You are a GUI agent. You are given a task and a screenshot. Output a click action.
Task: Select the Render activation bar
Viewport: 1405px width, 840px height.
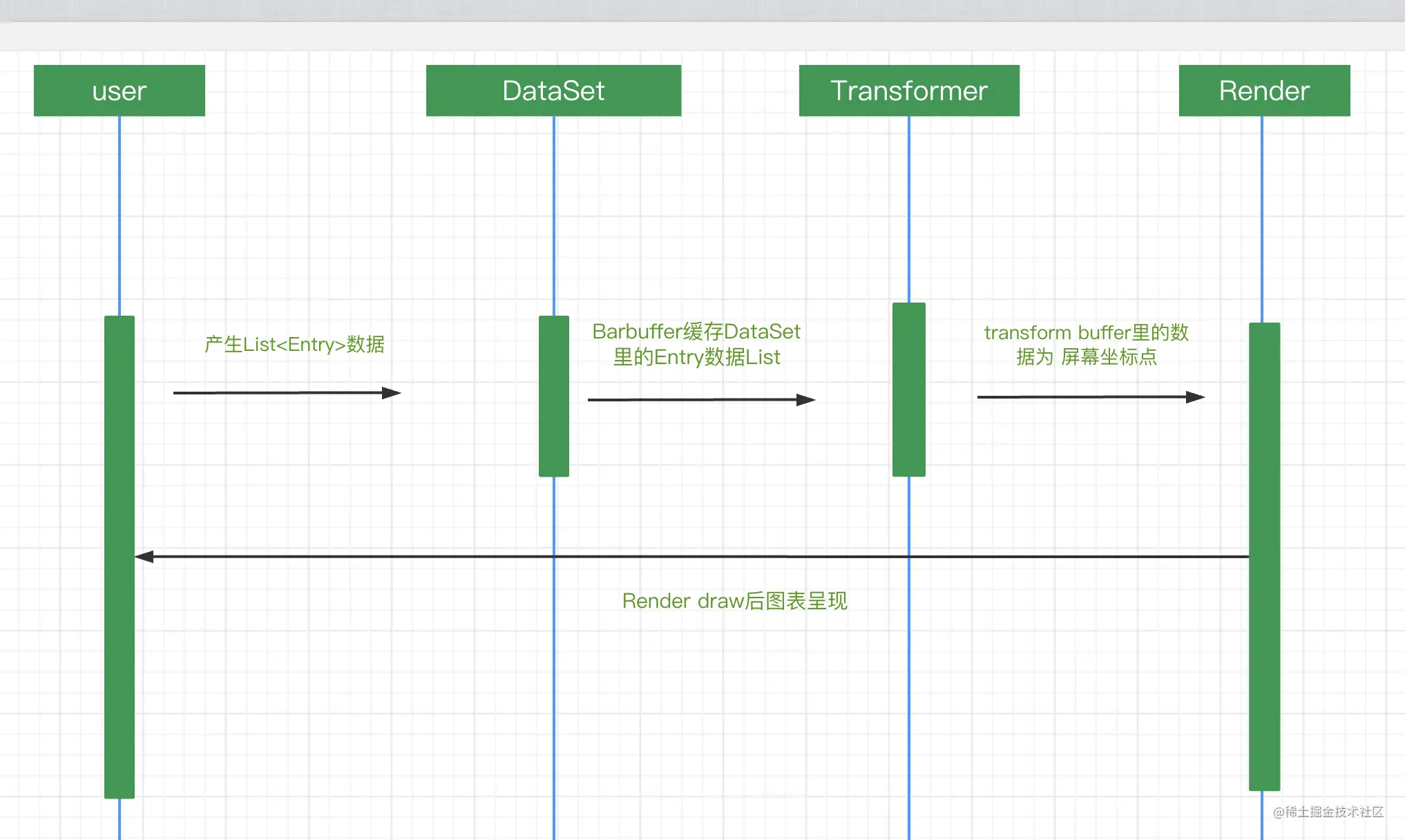click(x=1264, y=557)
